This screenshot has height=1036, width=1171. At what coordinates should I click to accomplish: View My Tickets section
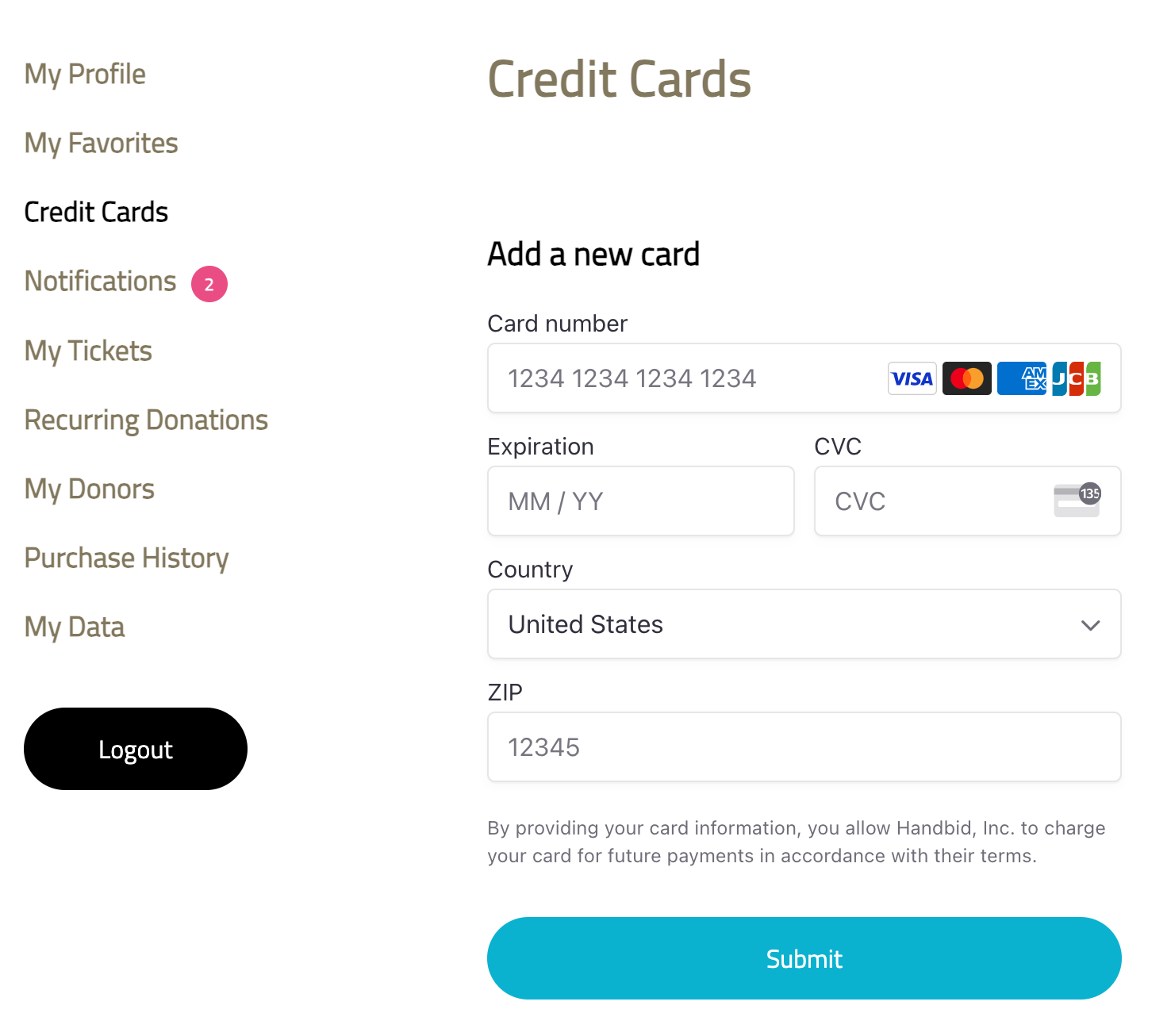coord(88,351)
